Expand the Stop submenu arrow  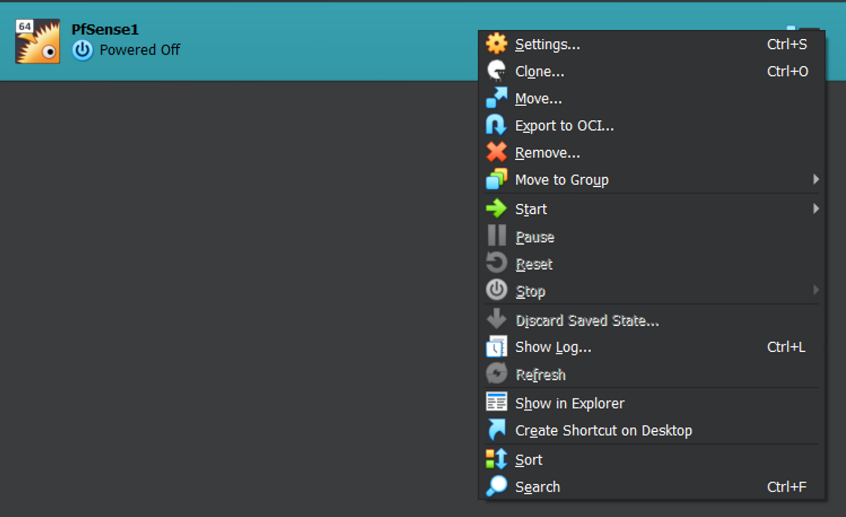coord(816,290)
